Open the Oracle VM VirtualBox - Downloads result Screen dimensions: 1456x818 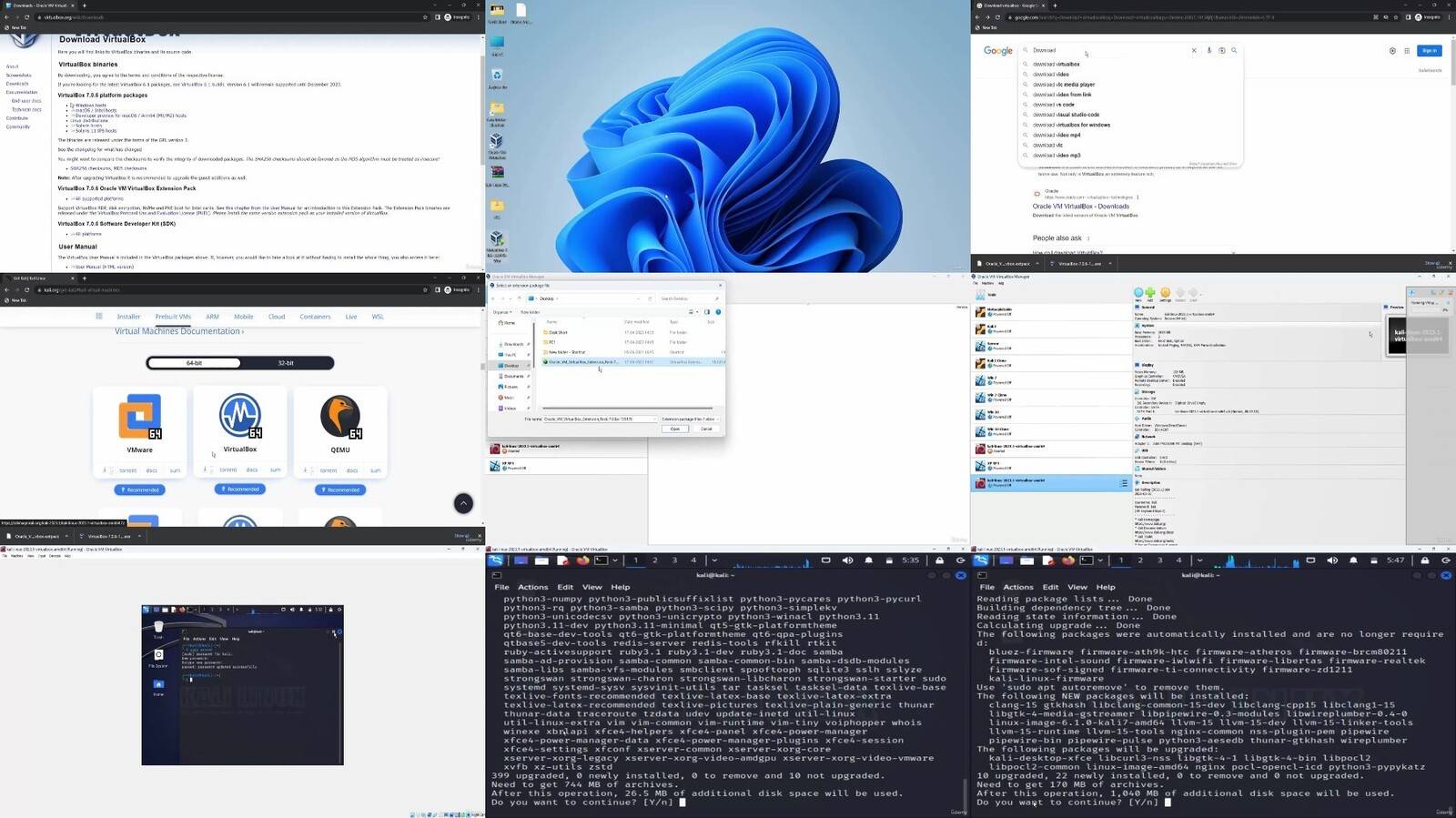click(1080, 207)
